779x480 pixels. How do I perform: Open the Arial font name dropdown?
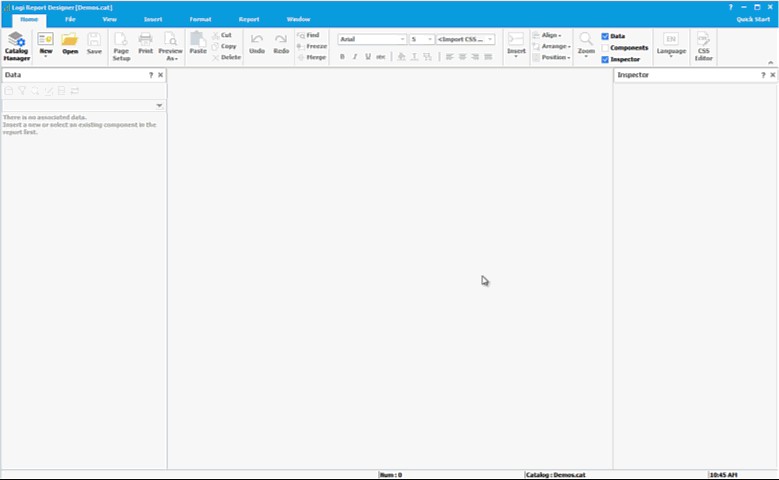tap(402, 40)
